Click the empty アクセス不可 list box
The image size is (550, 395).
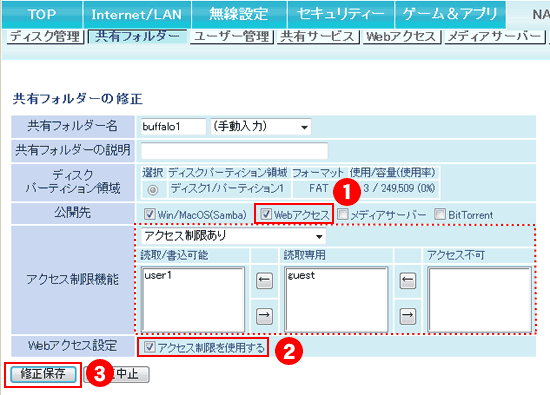tap(479, 300)
